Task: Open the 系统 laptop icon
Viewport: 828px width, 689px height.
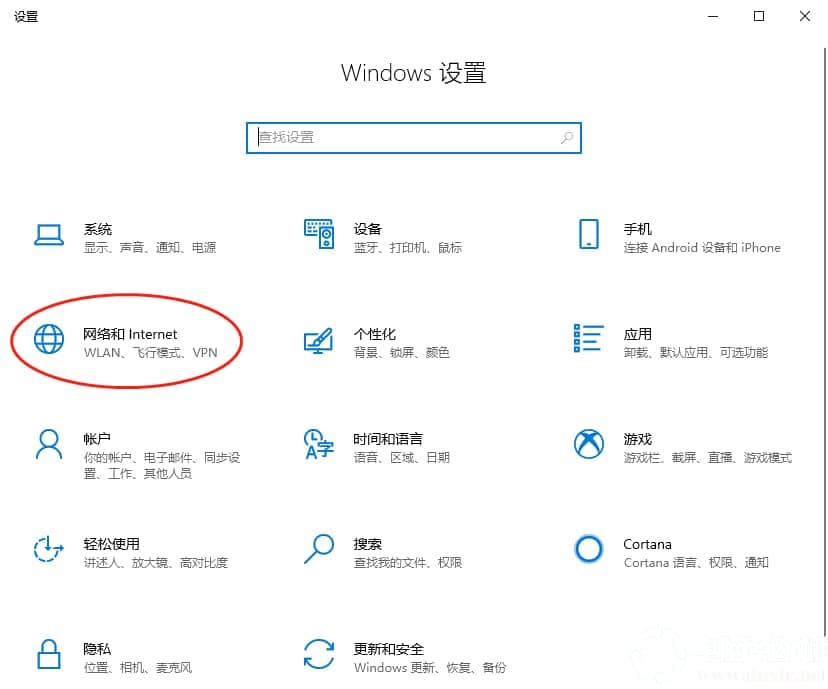Action: coord(49,235)
